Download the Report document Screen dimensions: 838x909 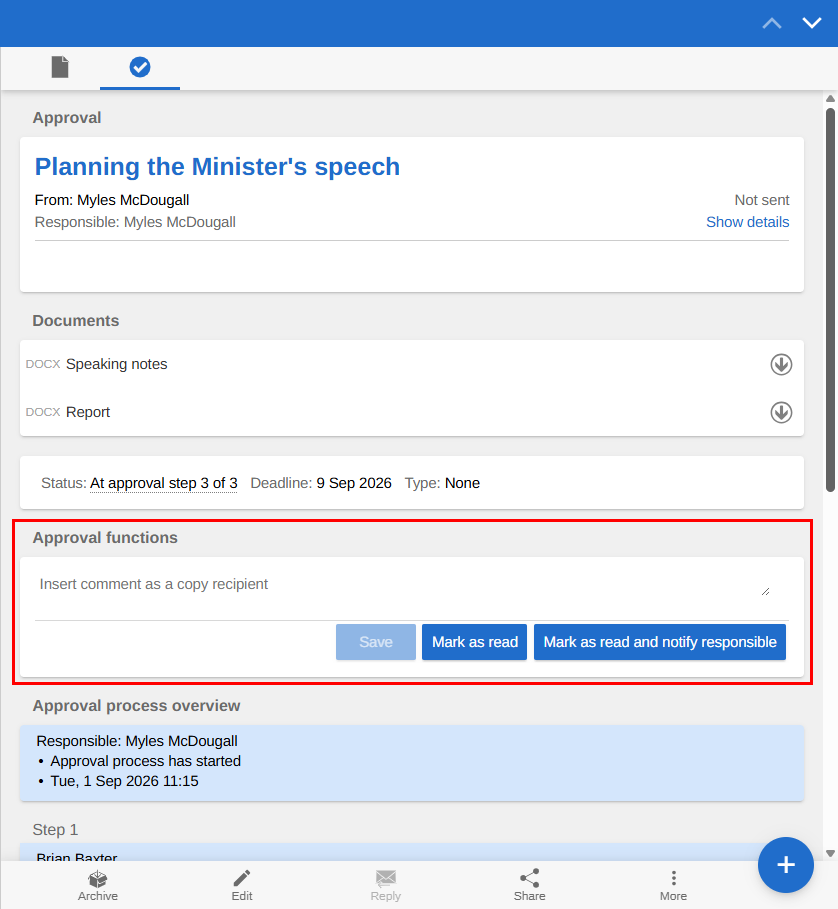[781, 413]
